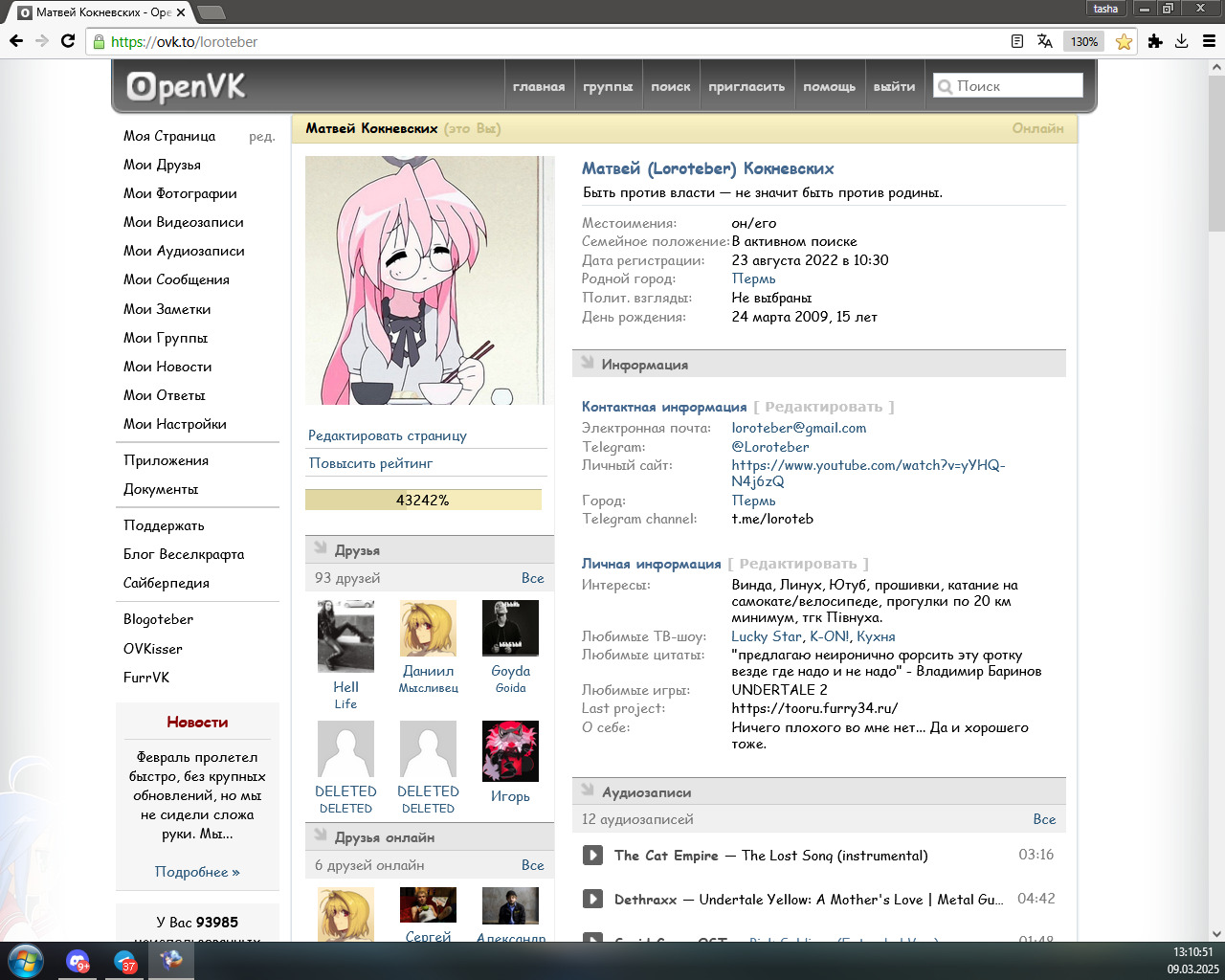Open the loroteber@gmail.com email link

[x=799, y=428]
